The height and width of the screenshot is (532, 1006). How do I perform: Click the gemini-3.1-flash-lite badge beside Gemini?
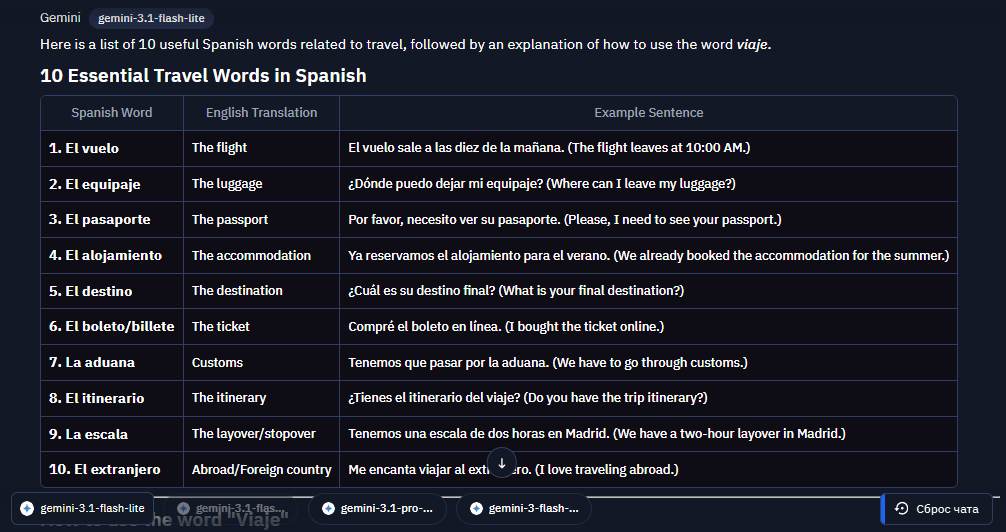(x=151, y=18)
